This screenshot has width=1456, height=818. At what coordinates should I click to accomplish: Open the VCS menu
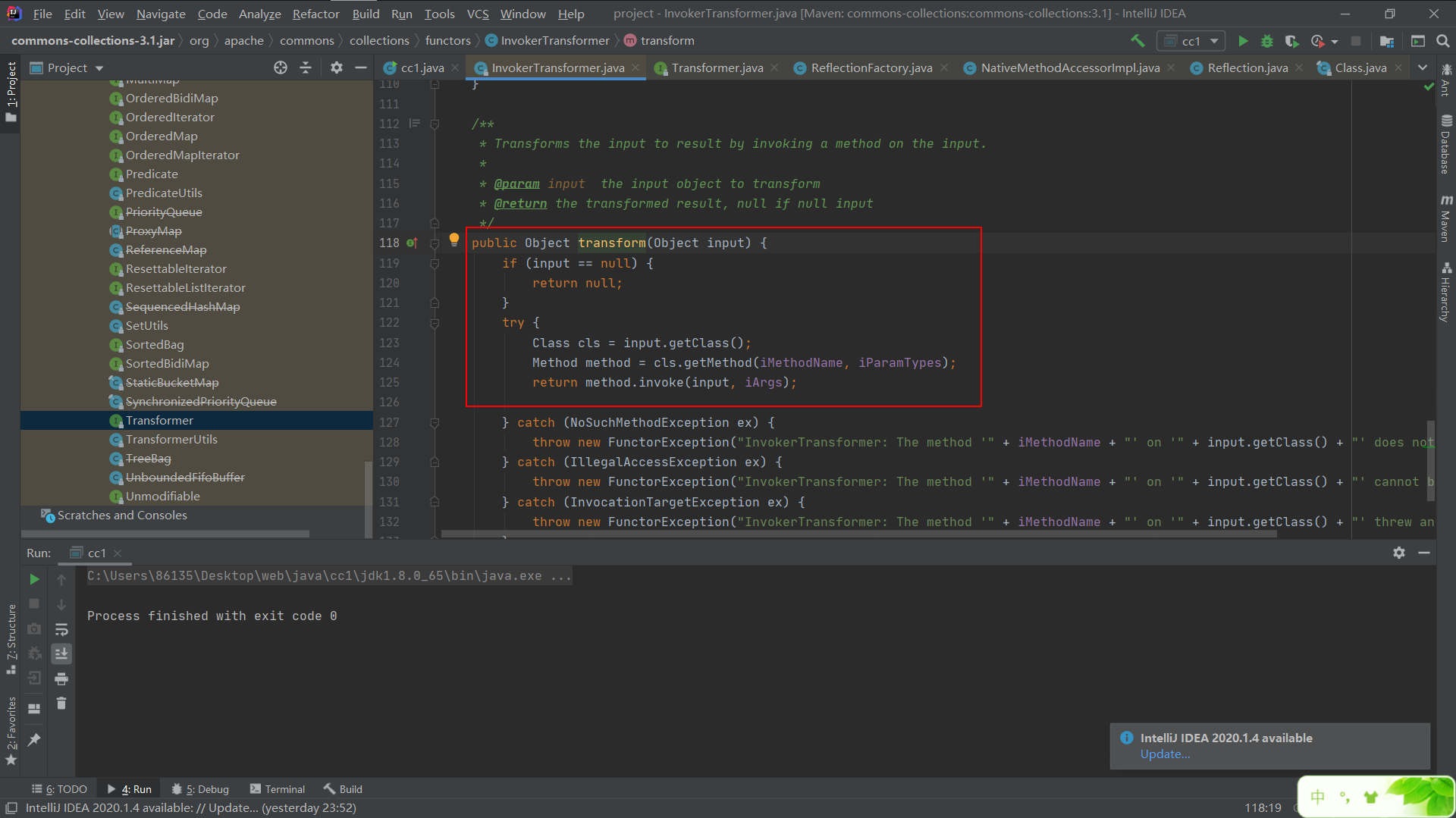(478, 14)
